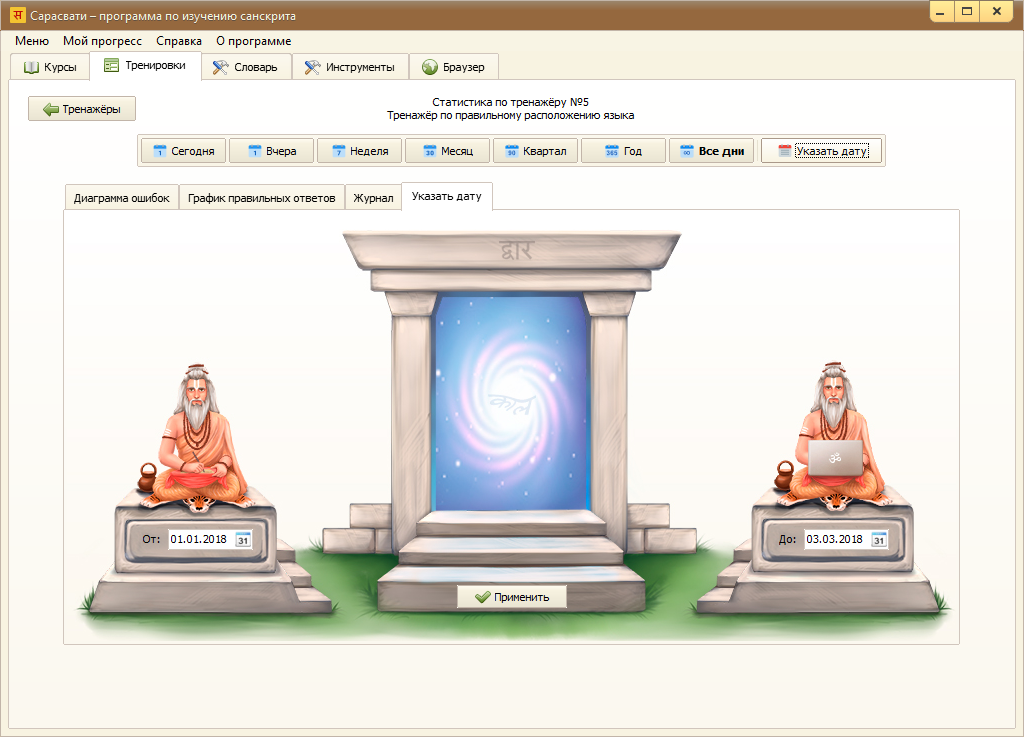Screen dimensions: 1024x737
Task: Switch to the Диаграмма ошибок tab
Action: [x=121, y=198]
